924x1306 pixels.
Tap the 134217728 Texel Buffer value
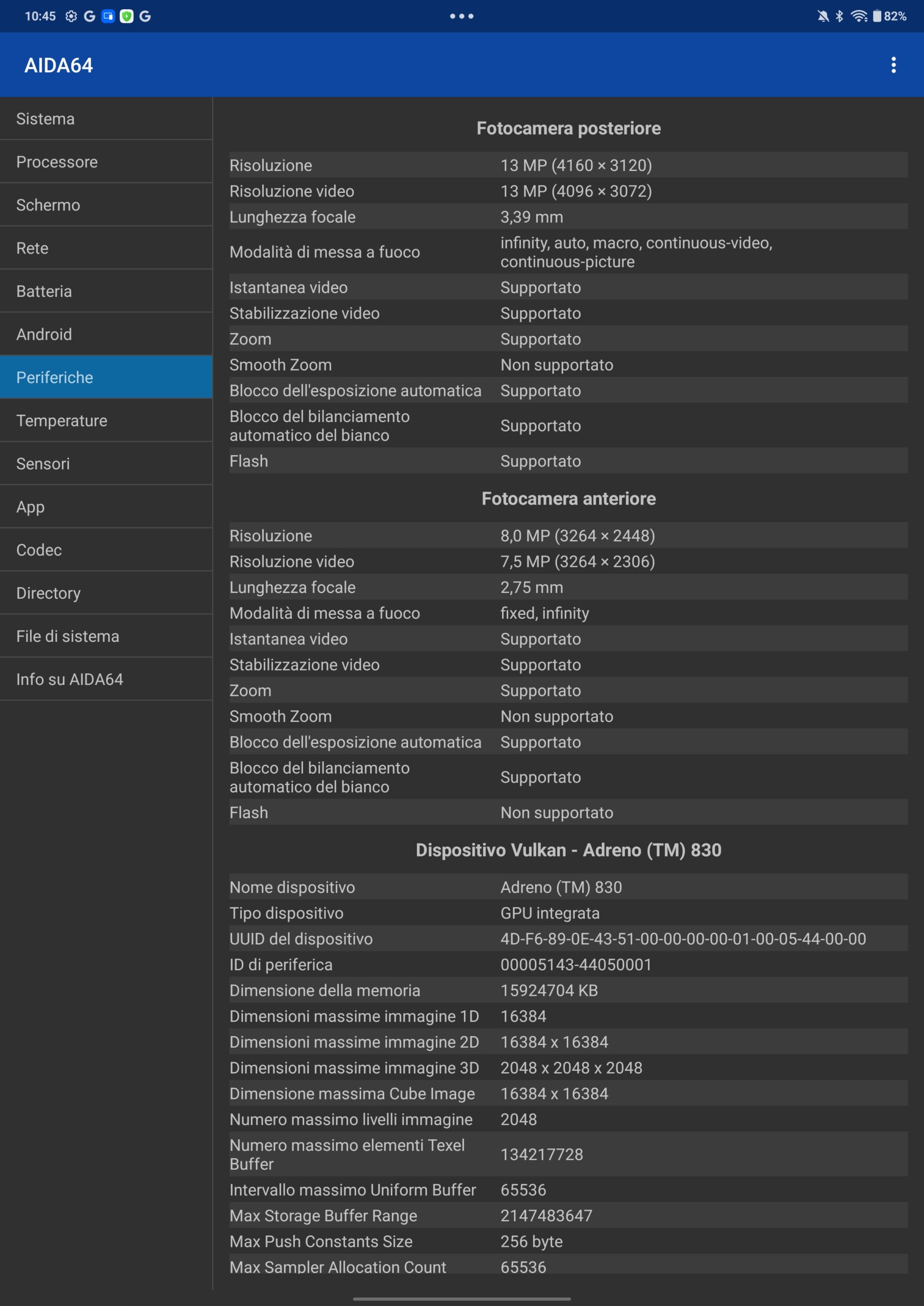pos(542,1154)
